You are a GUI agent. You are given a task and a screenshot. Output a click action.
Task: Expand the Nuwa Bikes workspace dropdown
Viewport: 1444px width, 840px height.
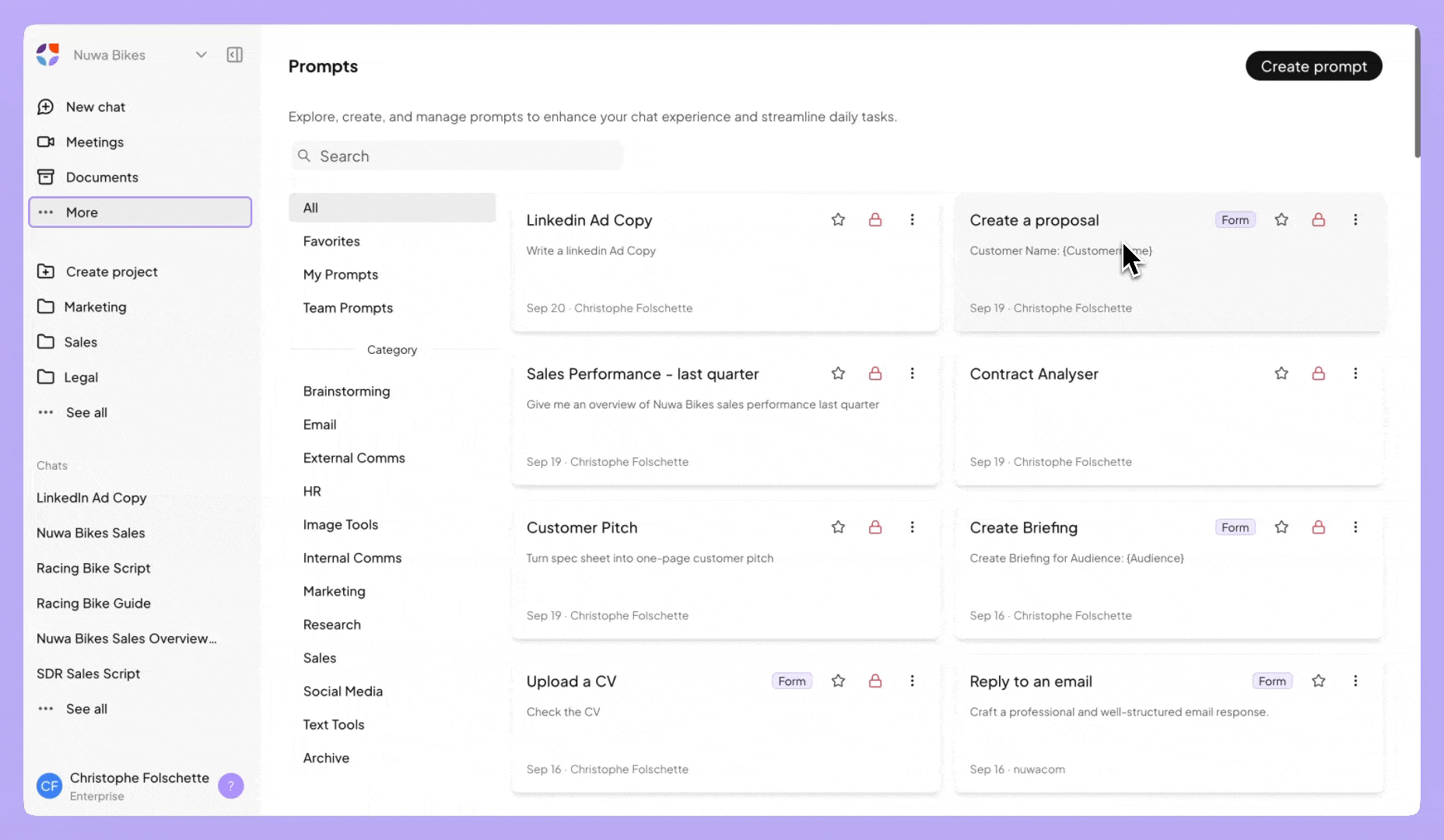point(201,54)
